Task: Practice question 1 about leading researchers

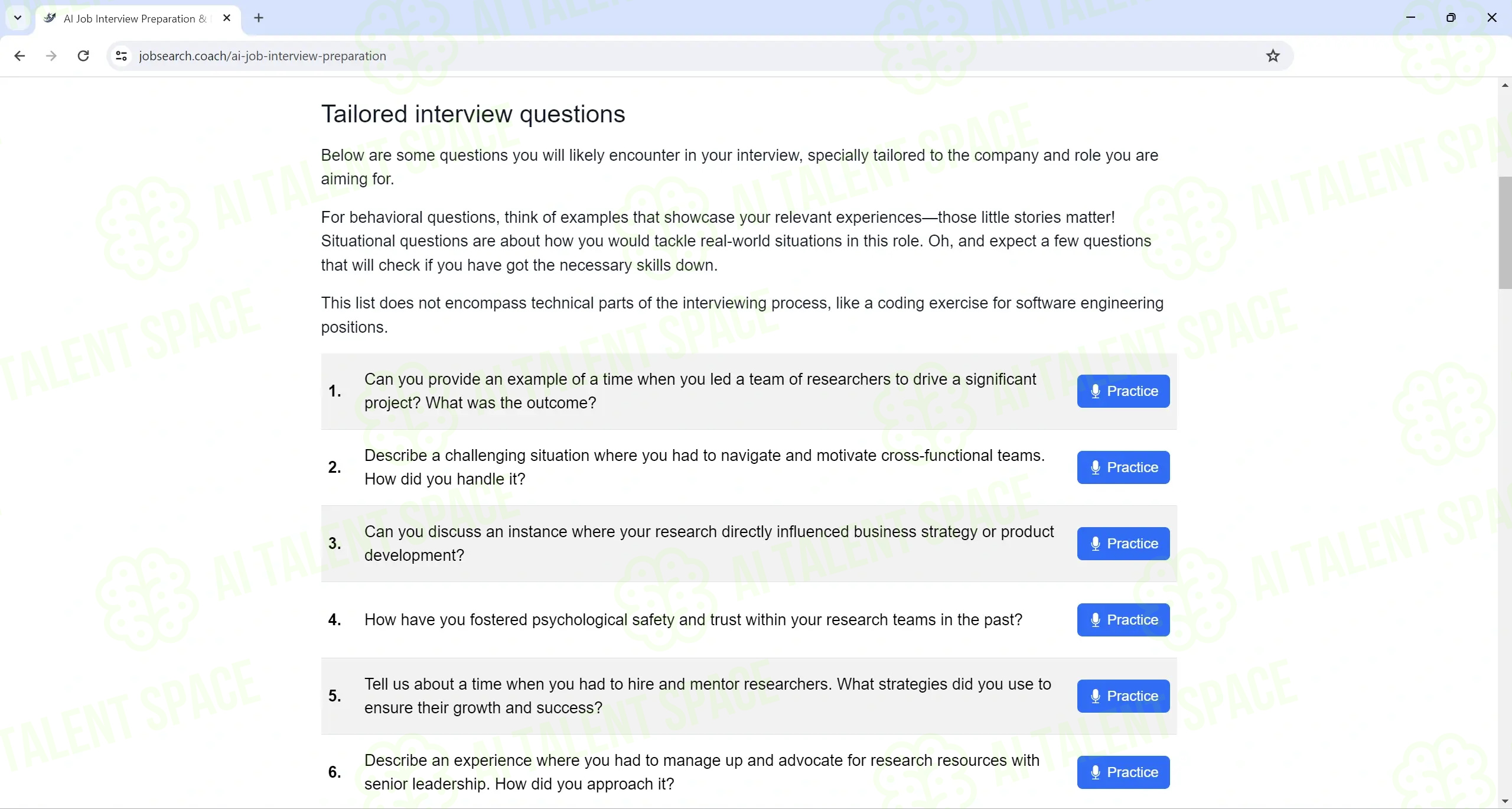Action: [x=1123, y=391]
